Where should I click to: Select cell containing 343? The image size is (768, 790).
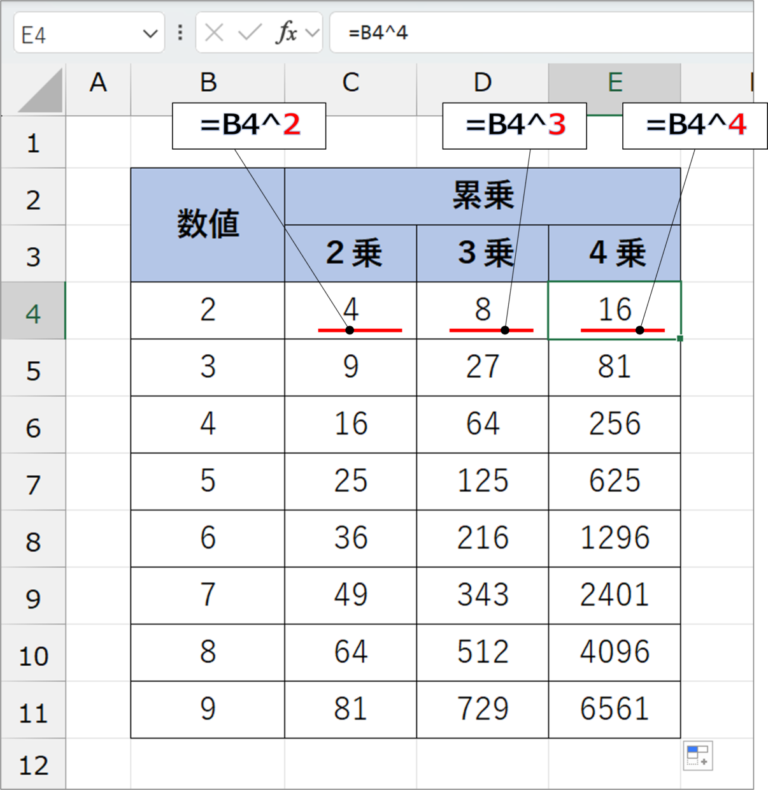[x=482, y=595]
